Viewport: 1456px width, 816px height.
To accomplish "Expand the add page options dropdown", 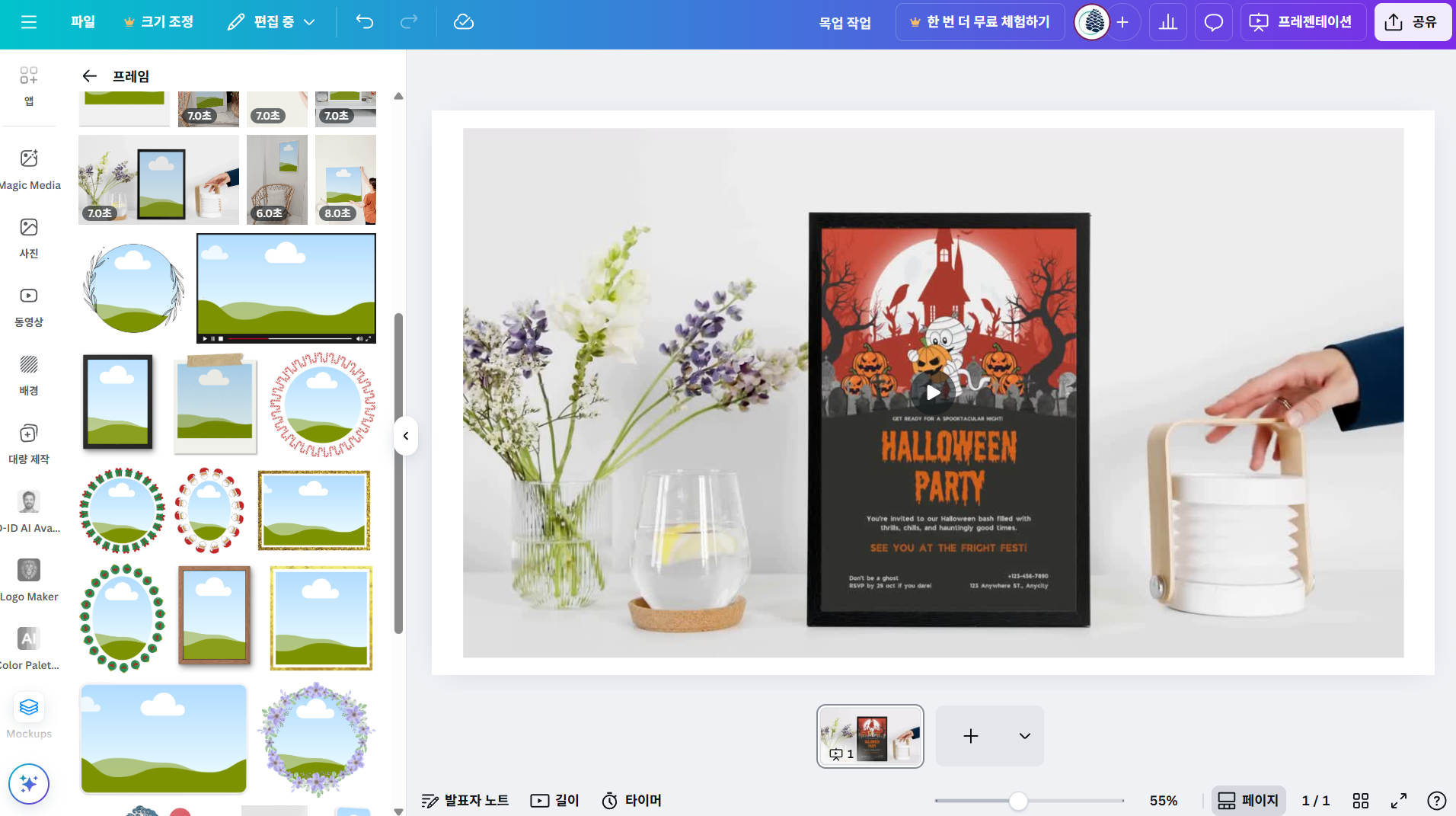I will point(1025,736).
